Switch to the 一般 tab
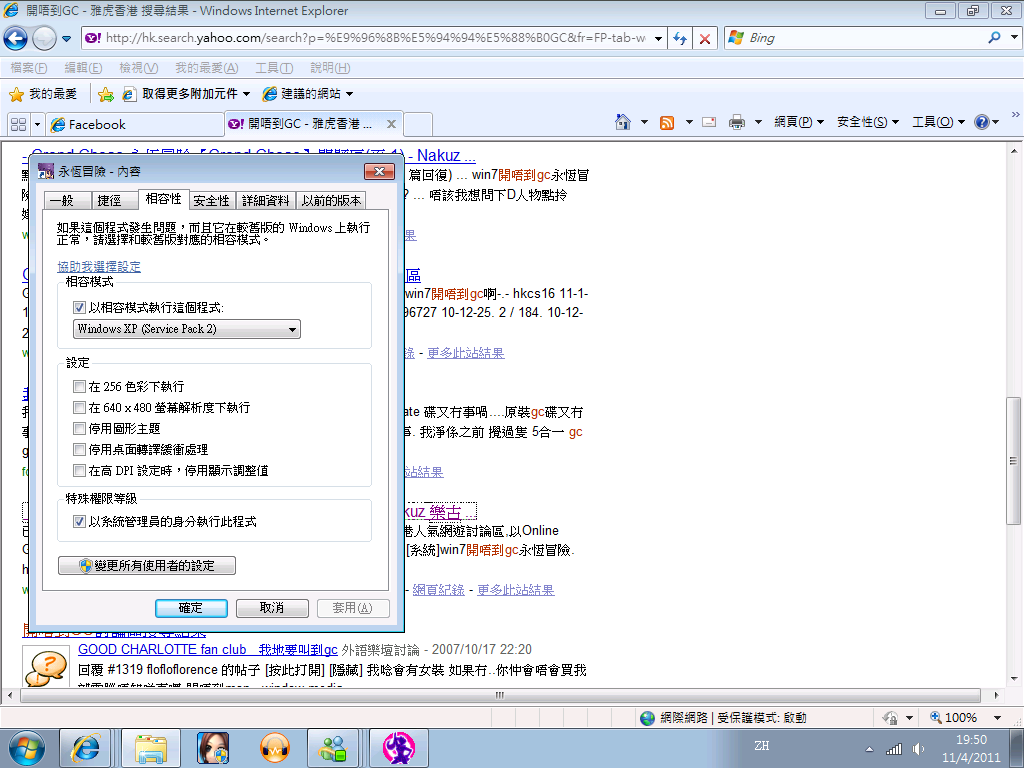 tap(61, 200)
